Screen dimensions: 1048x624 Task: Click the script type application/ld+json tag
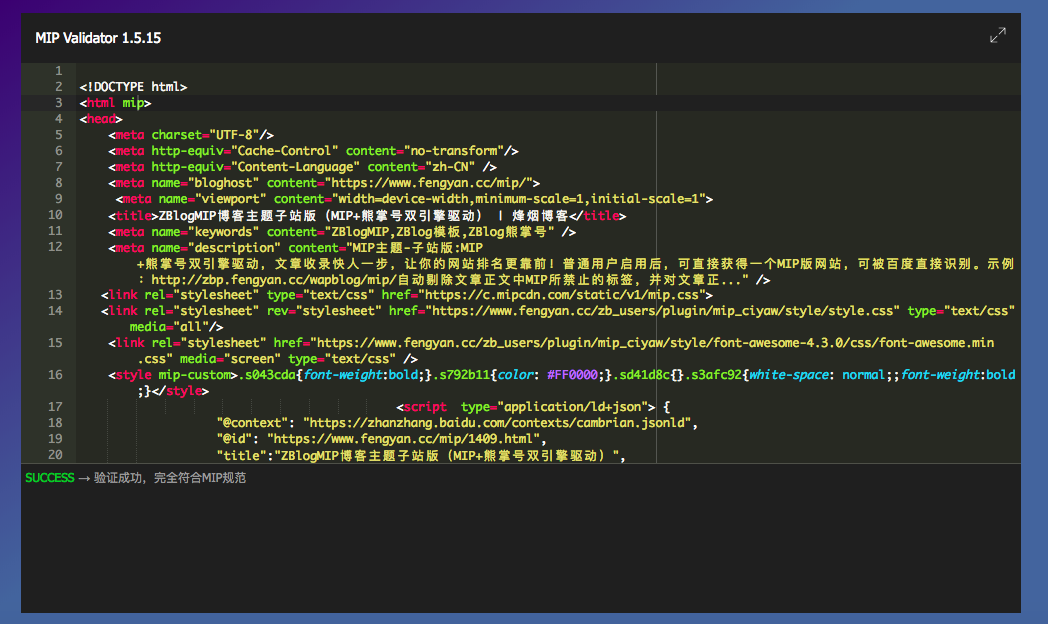point(526,407)
